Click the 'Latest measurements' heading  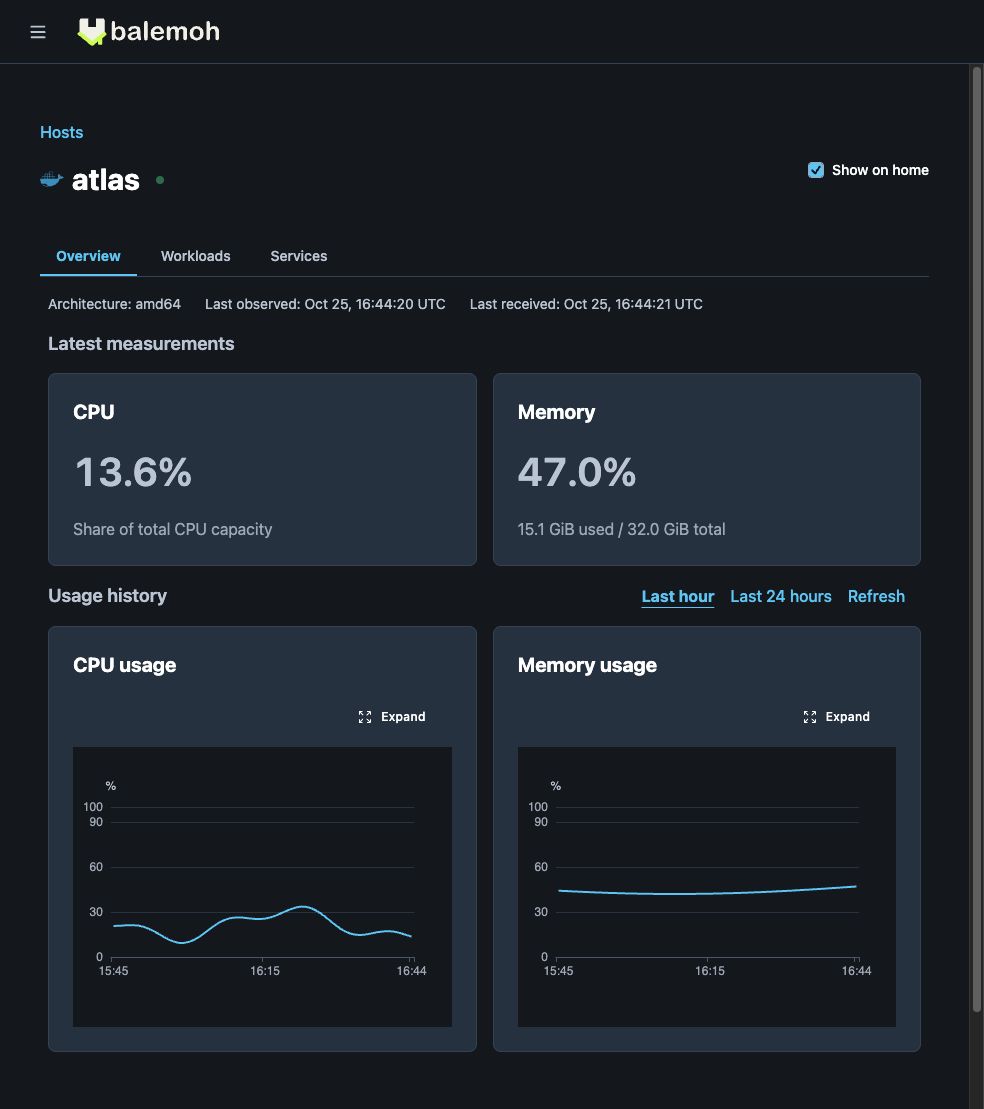click(141, 344)
